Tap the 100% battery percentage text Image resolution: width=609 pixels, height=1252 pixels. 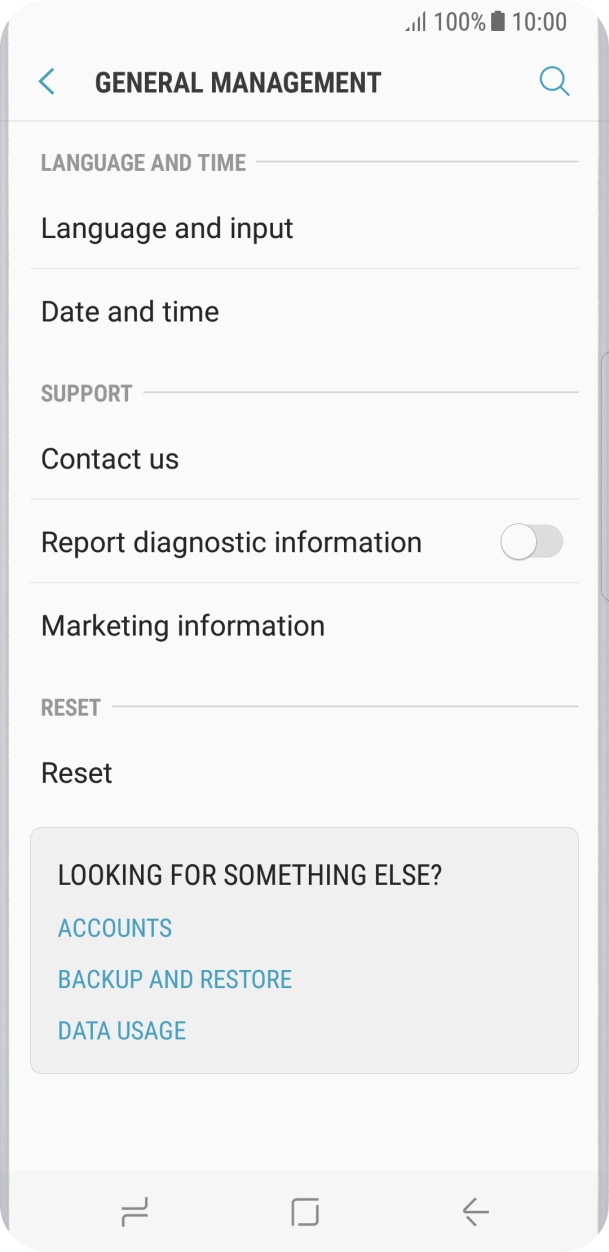tap(459, 21)
